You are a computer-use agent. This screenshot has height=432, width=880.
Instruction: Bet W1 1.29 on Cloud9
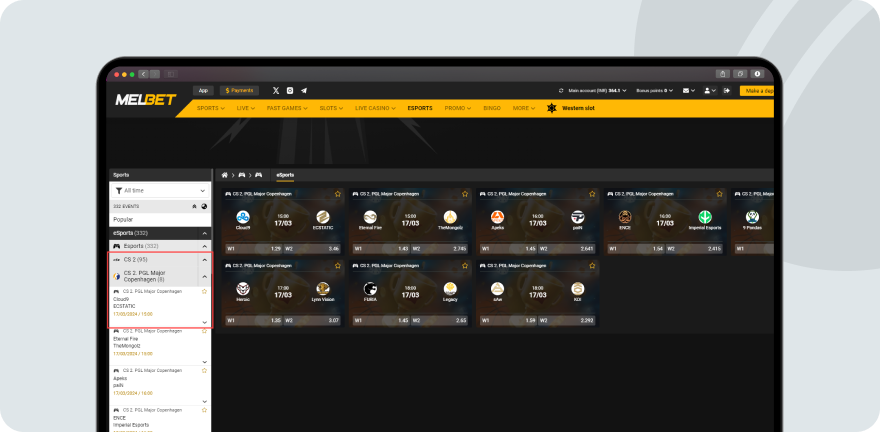point(254,249)
